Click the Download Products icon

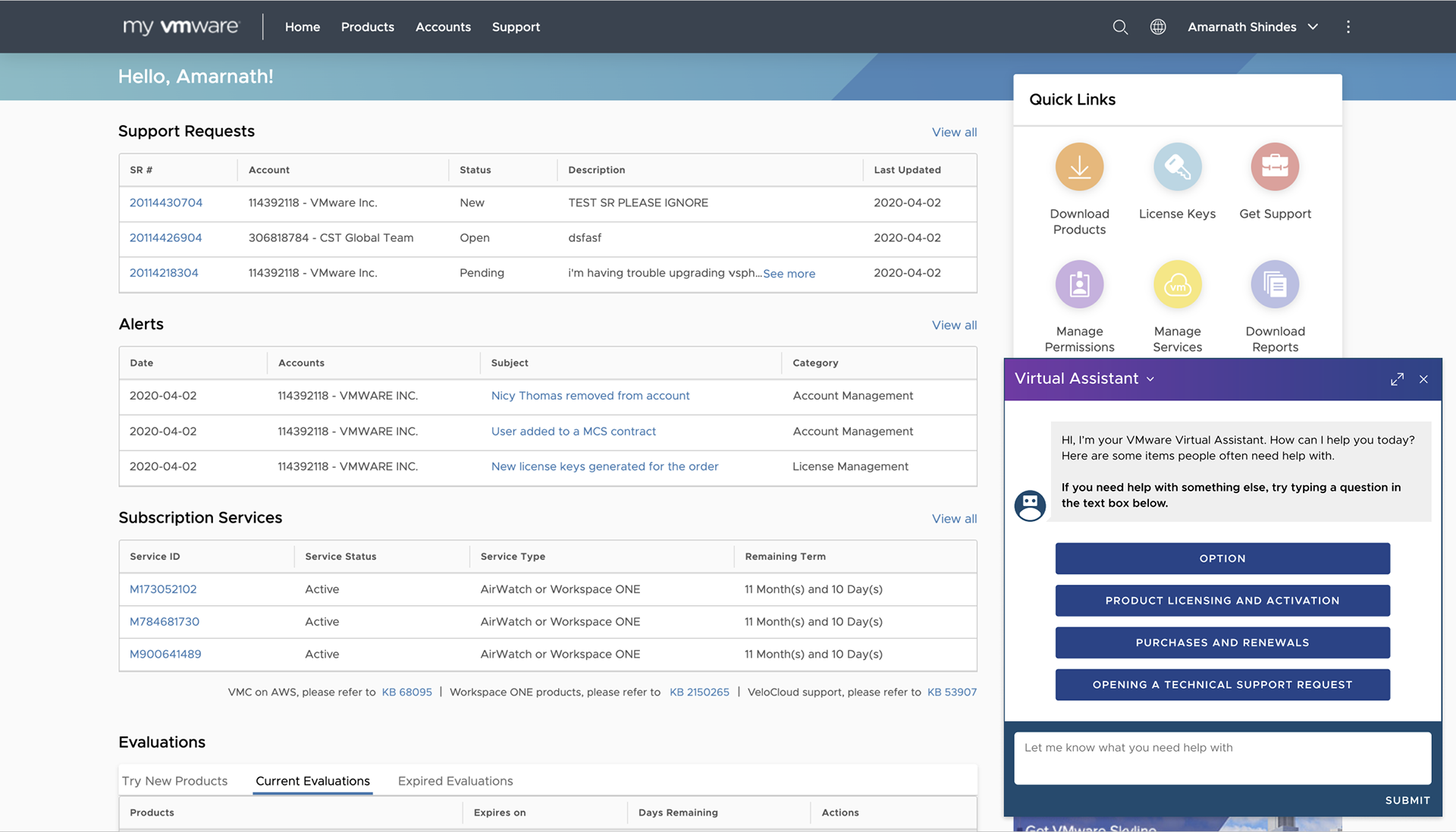(x=1079, y=167)
